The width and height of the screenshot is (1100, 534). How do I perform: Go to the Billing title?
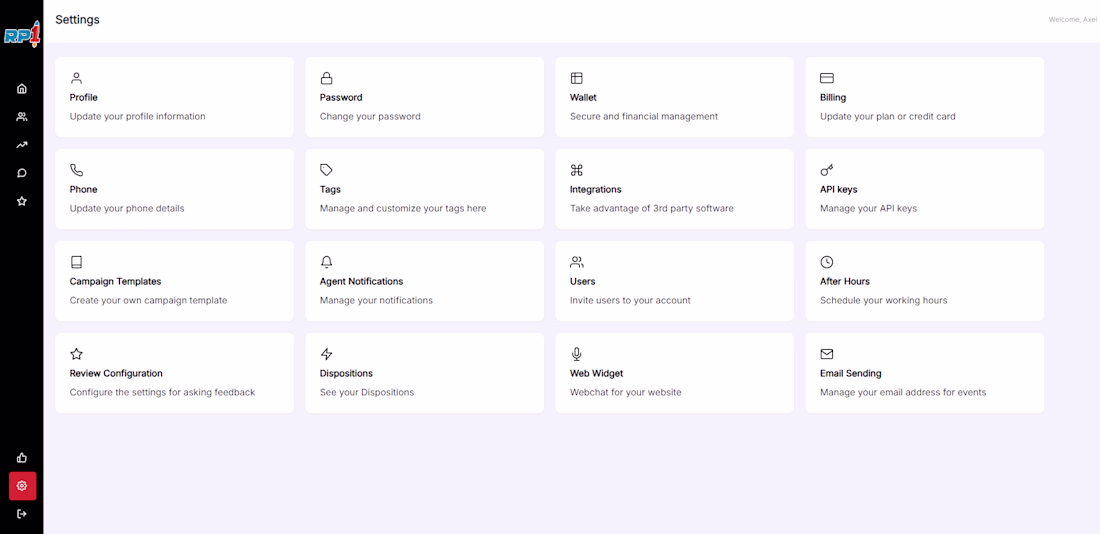[833, 98]
